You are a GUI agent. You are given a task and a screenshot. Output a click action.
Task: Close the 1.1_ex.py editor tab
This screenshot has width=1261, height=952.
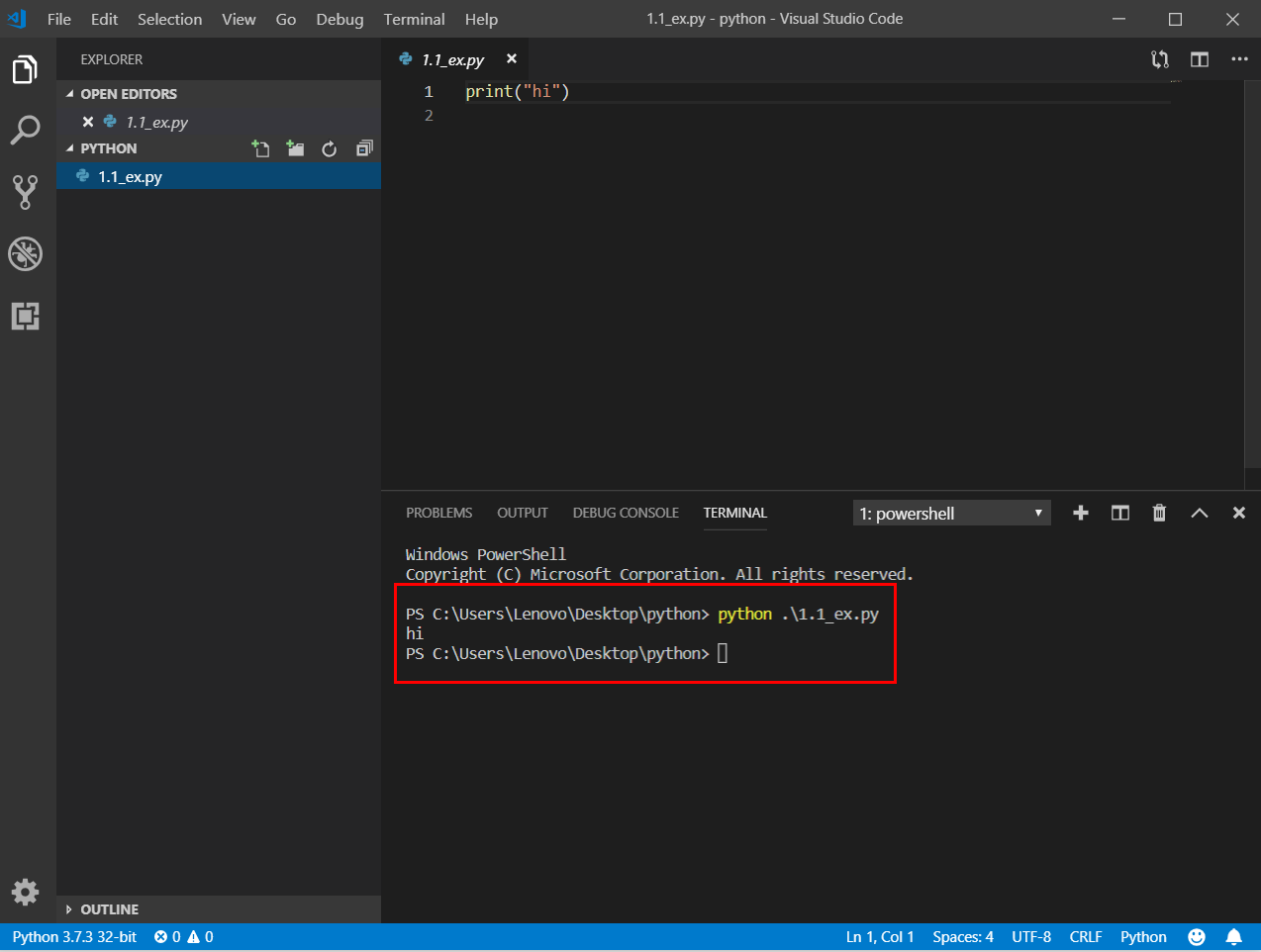(x=512, y=59)
